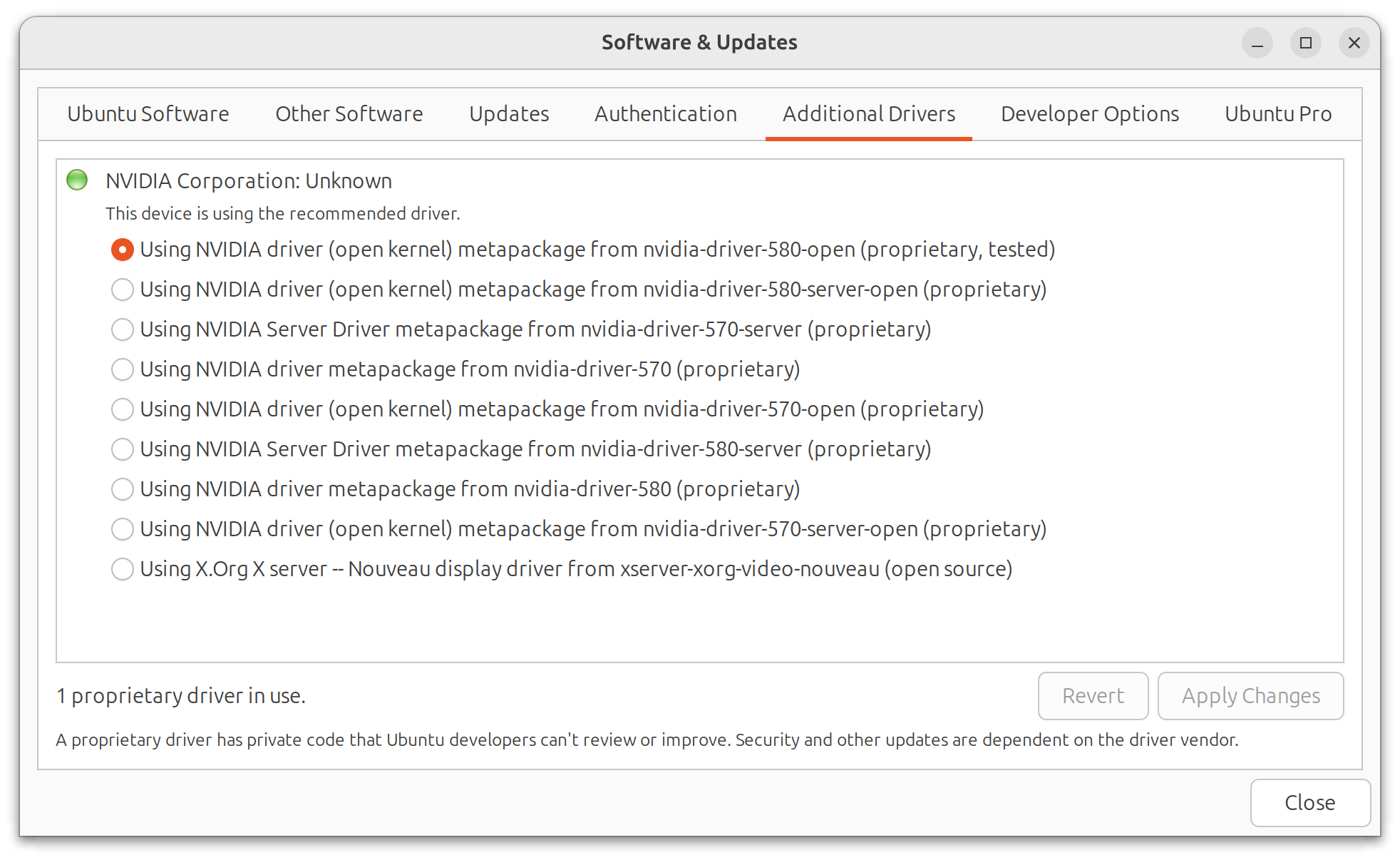Select the nvidia-driver-570-server proprietary driver
This screenshot has height=860, width=1400.
tap(122, 329)
